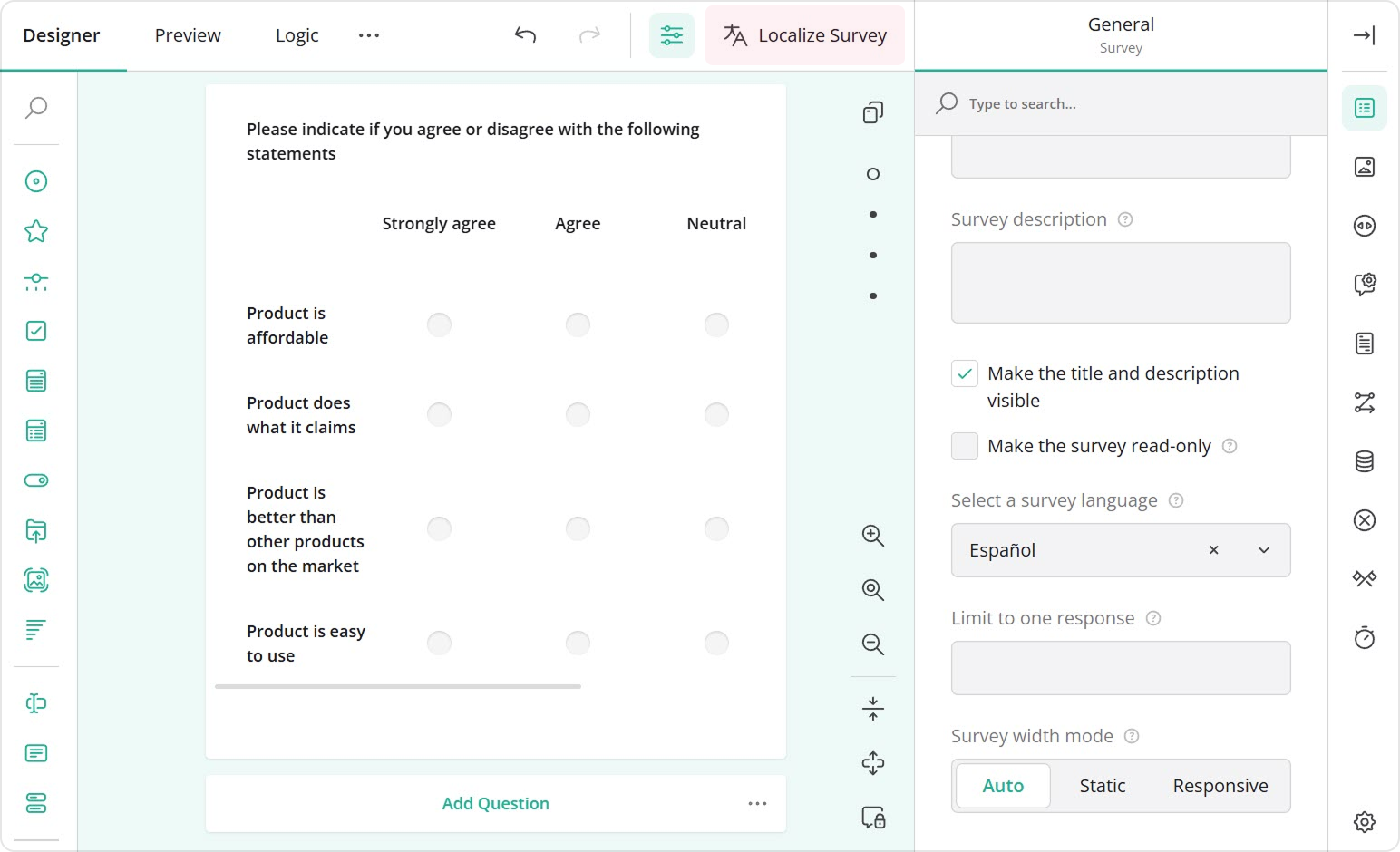Choose the Yes/No boolean question type
The width and height of the screenshot is (1400, 852).
[36, 480]
